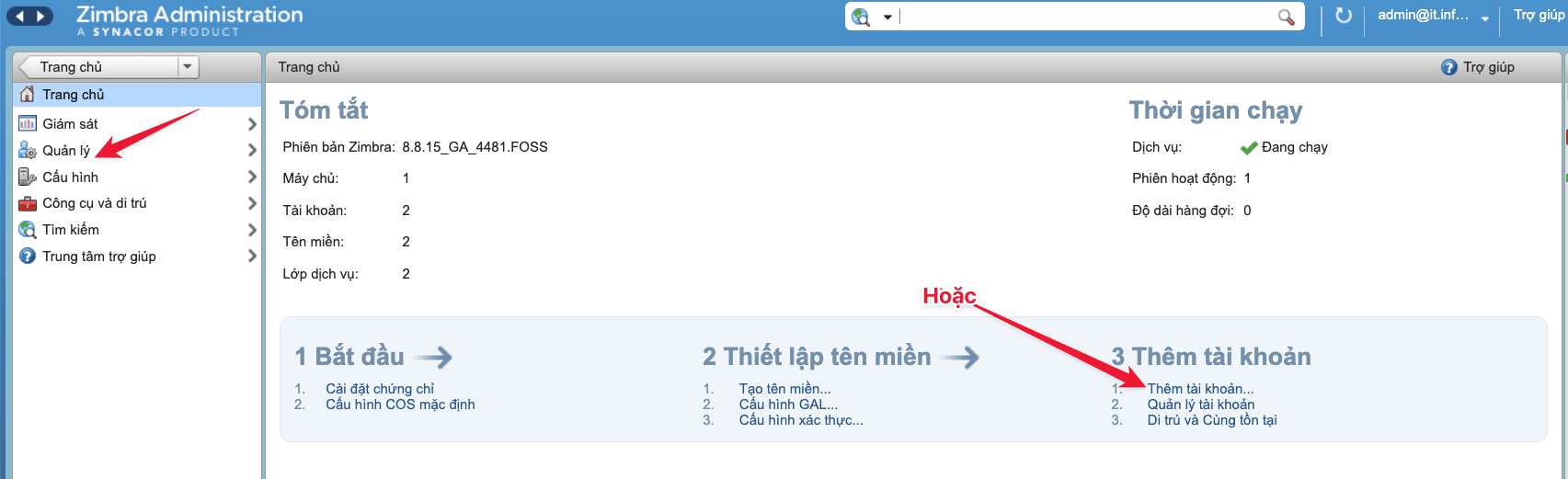Click the Quản lý gear icon
Image resolution: width=1568 pixels, height=479 pixels.
click(x=28, y=151)
